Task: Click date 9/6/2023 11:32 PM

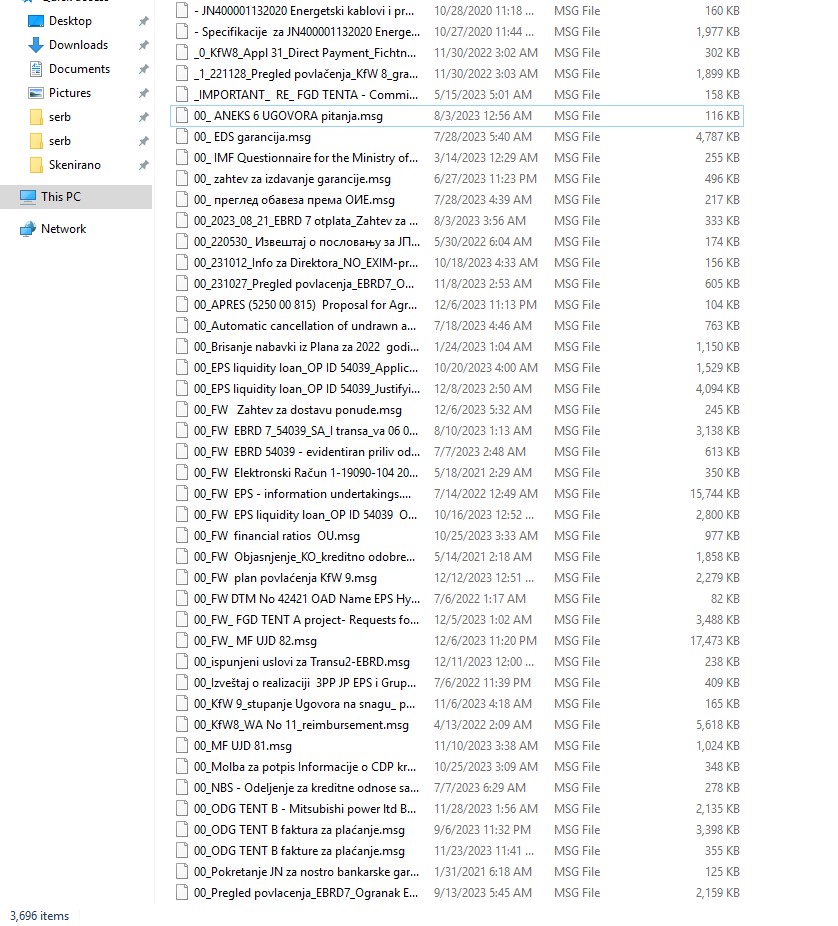Action: (x=482, y=830)
